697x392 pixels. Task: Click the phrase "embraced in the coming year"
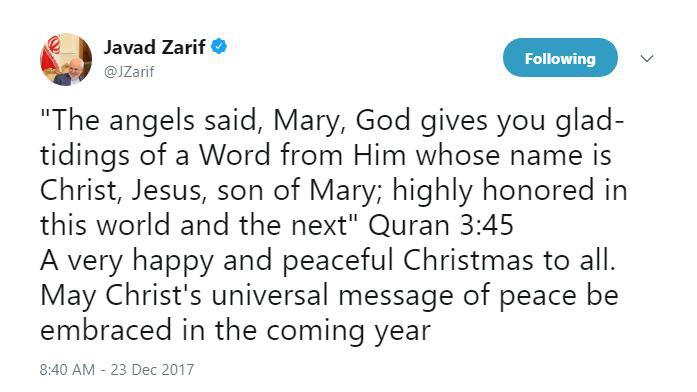tap(236, 331)
